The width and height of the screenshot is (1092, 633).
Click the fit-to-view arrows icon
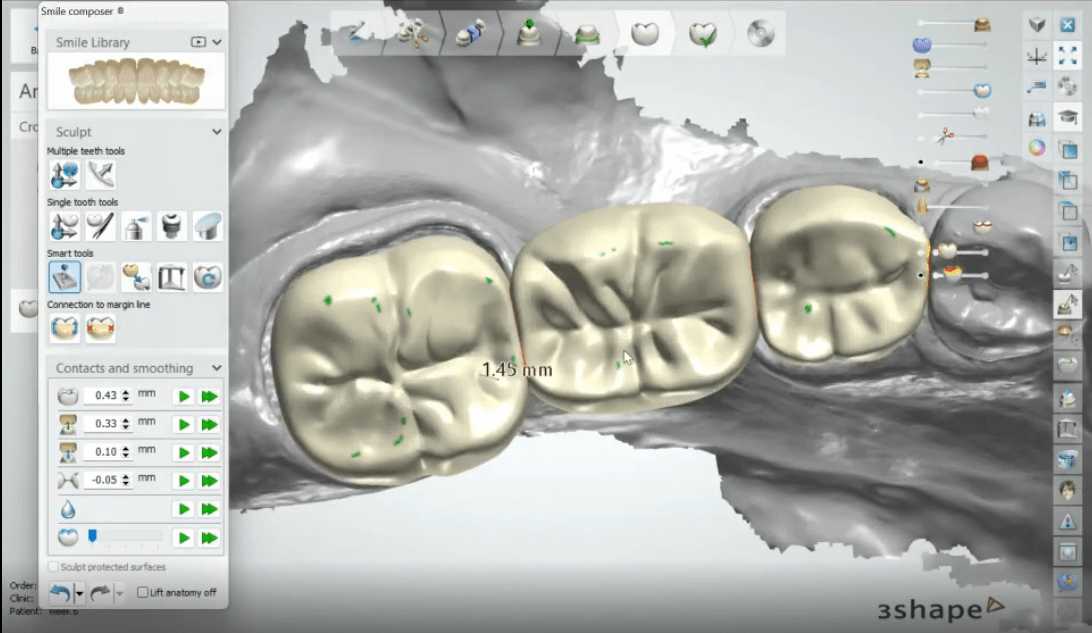point(1067,57)
